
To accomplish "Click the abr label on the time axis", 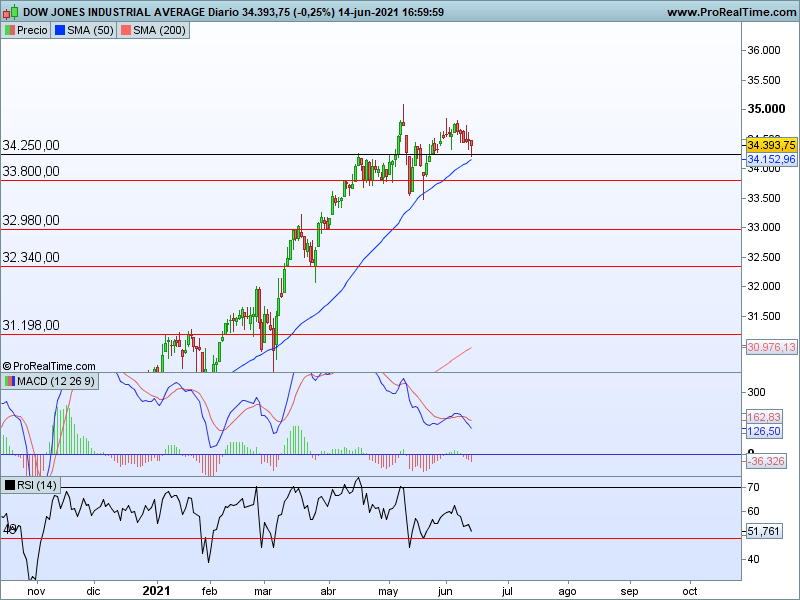I will tap(328, 591).
